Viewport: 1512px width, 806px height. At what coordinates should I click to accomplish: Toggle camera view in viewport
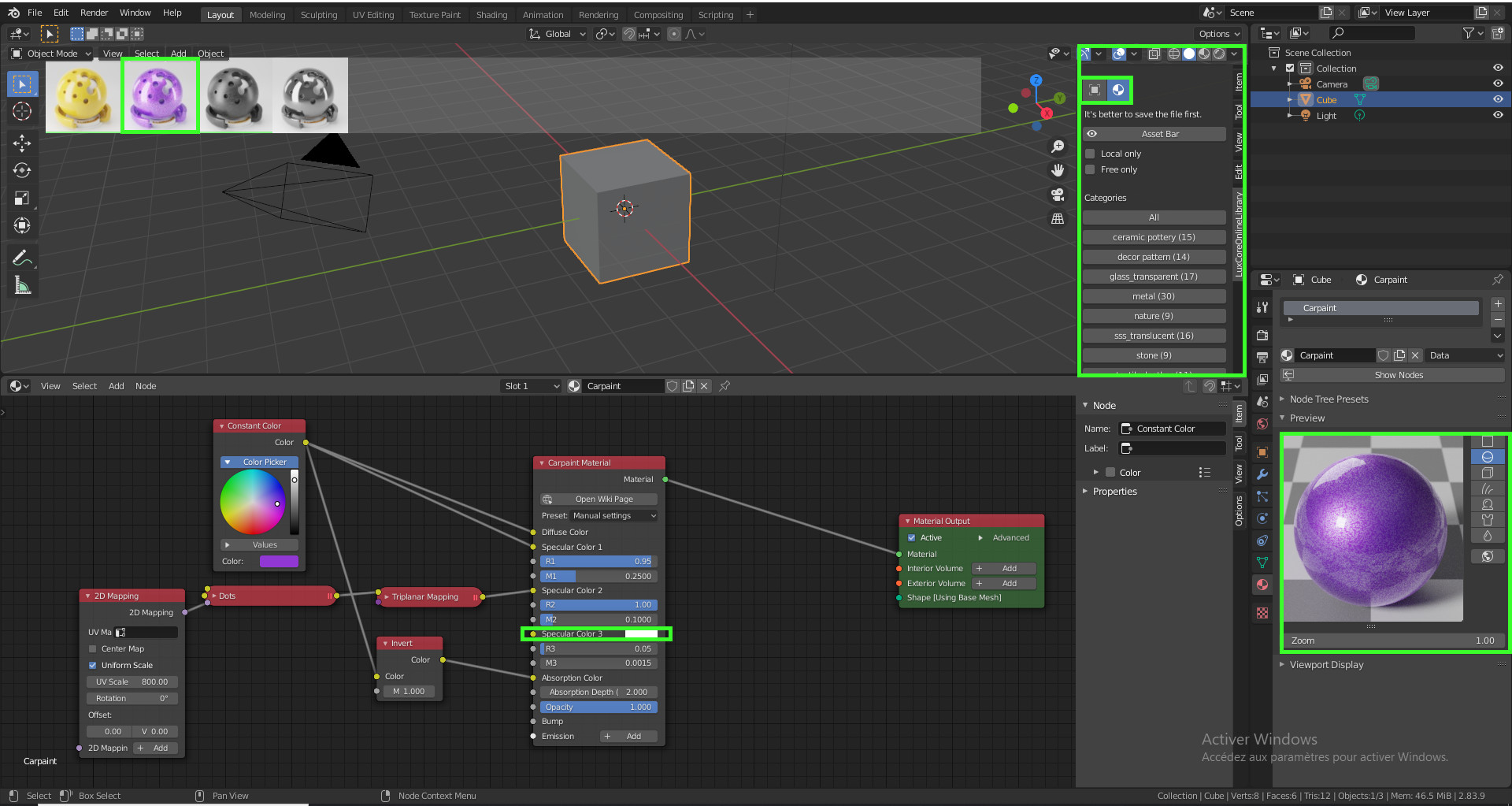1058,195
